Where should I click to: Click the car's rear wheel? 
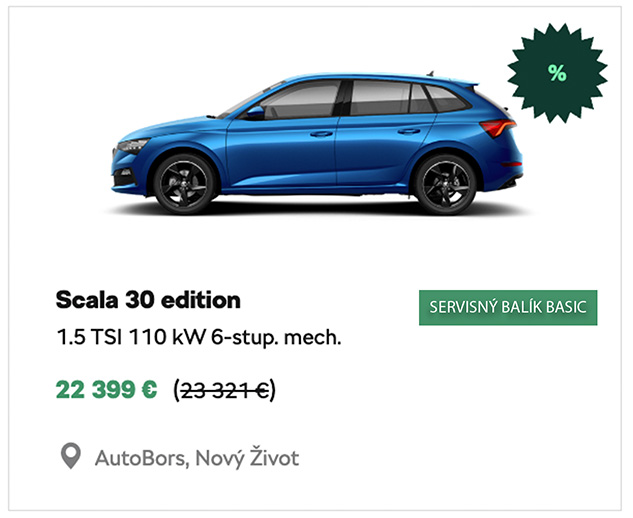click(445, 184)
